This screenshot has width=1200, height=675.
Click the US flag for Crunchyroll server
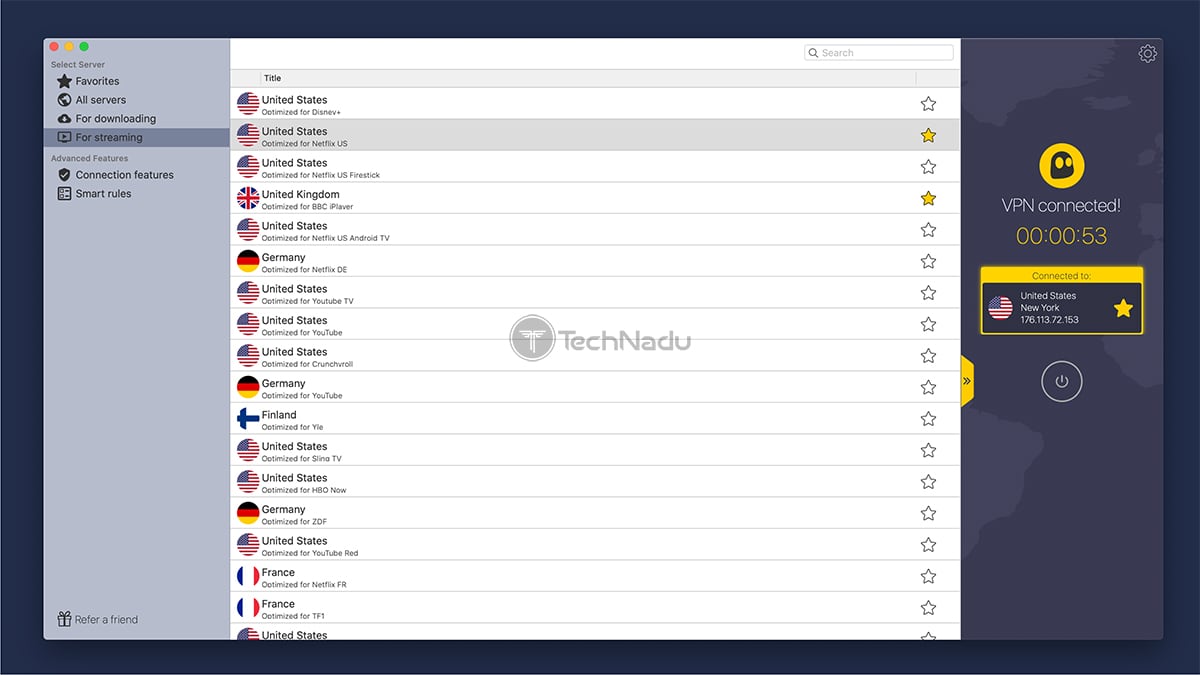click(x=248, y=356)
